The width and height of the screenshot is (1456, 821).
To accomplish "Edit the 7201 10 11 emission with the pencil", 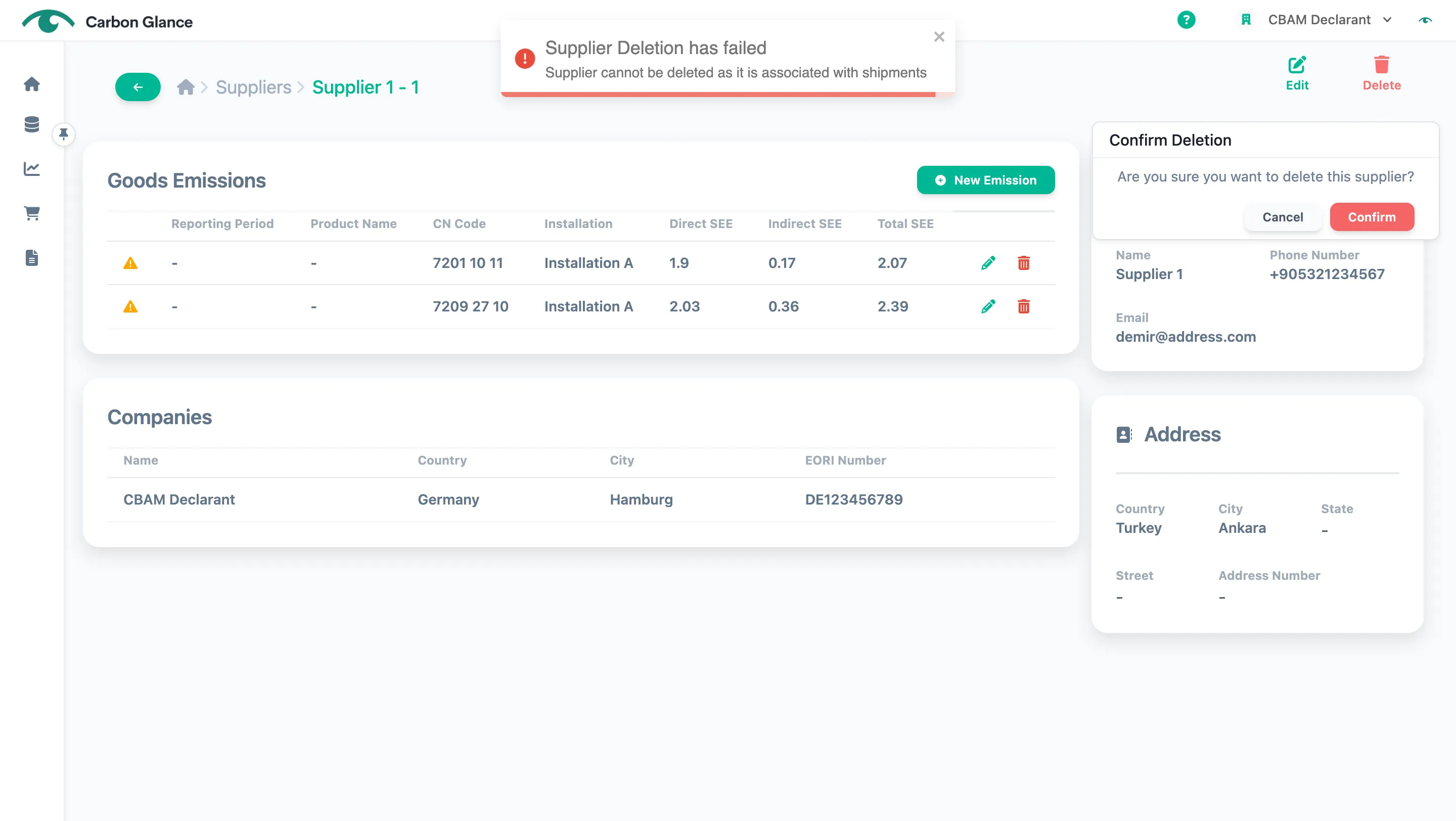I will tap(988, 263).
